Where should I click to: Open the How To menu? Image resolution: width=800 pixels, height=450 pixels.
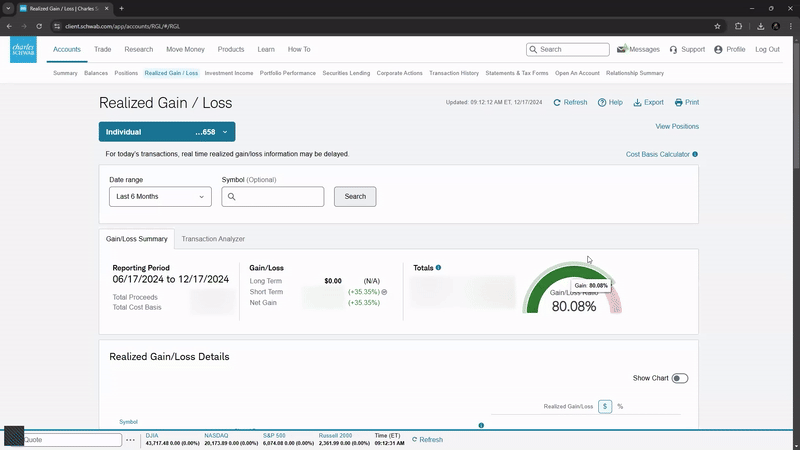[299, 49]
